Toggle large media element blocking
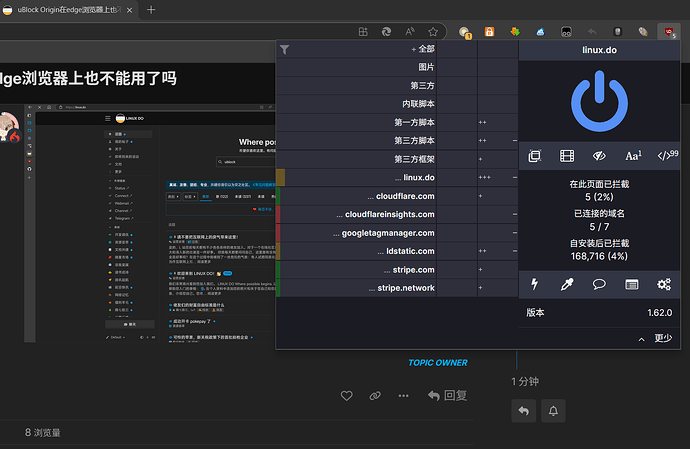The image size is (690, 449). 567,156
